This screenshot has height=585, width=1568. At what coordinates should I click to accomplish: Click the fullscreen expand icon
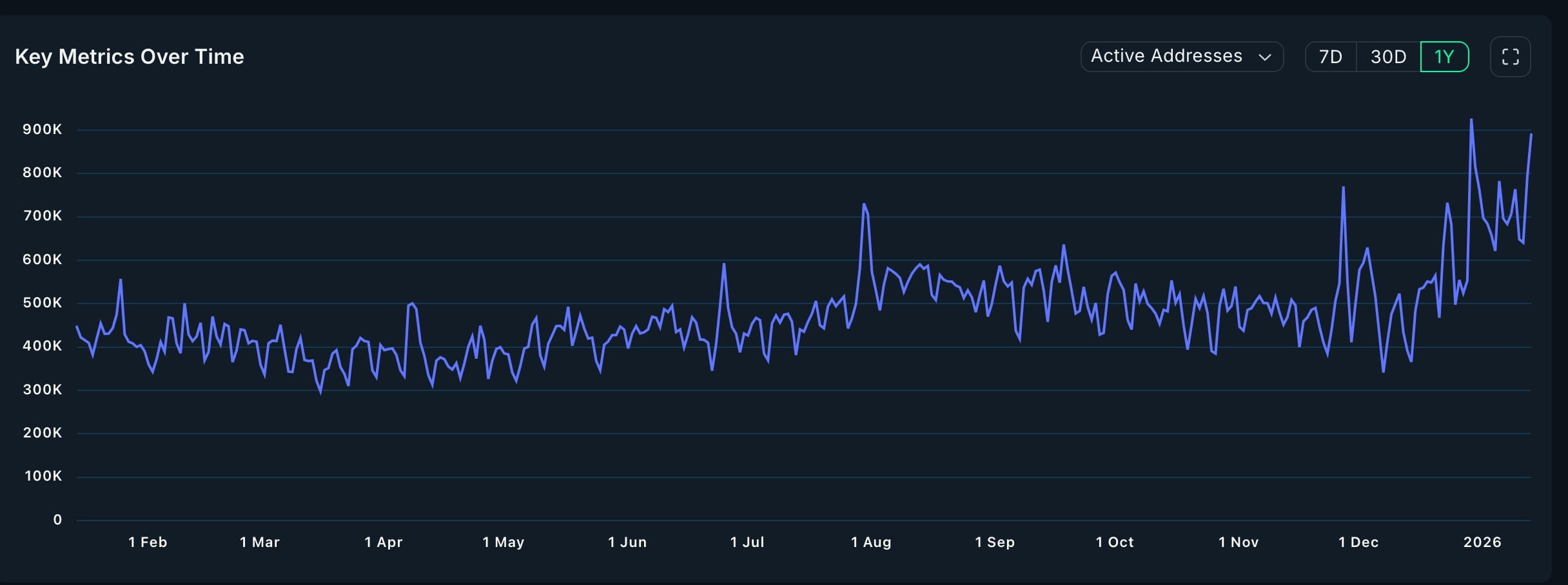1511,56
